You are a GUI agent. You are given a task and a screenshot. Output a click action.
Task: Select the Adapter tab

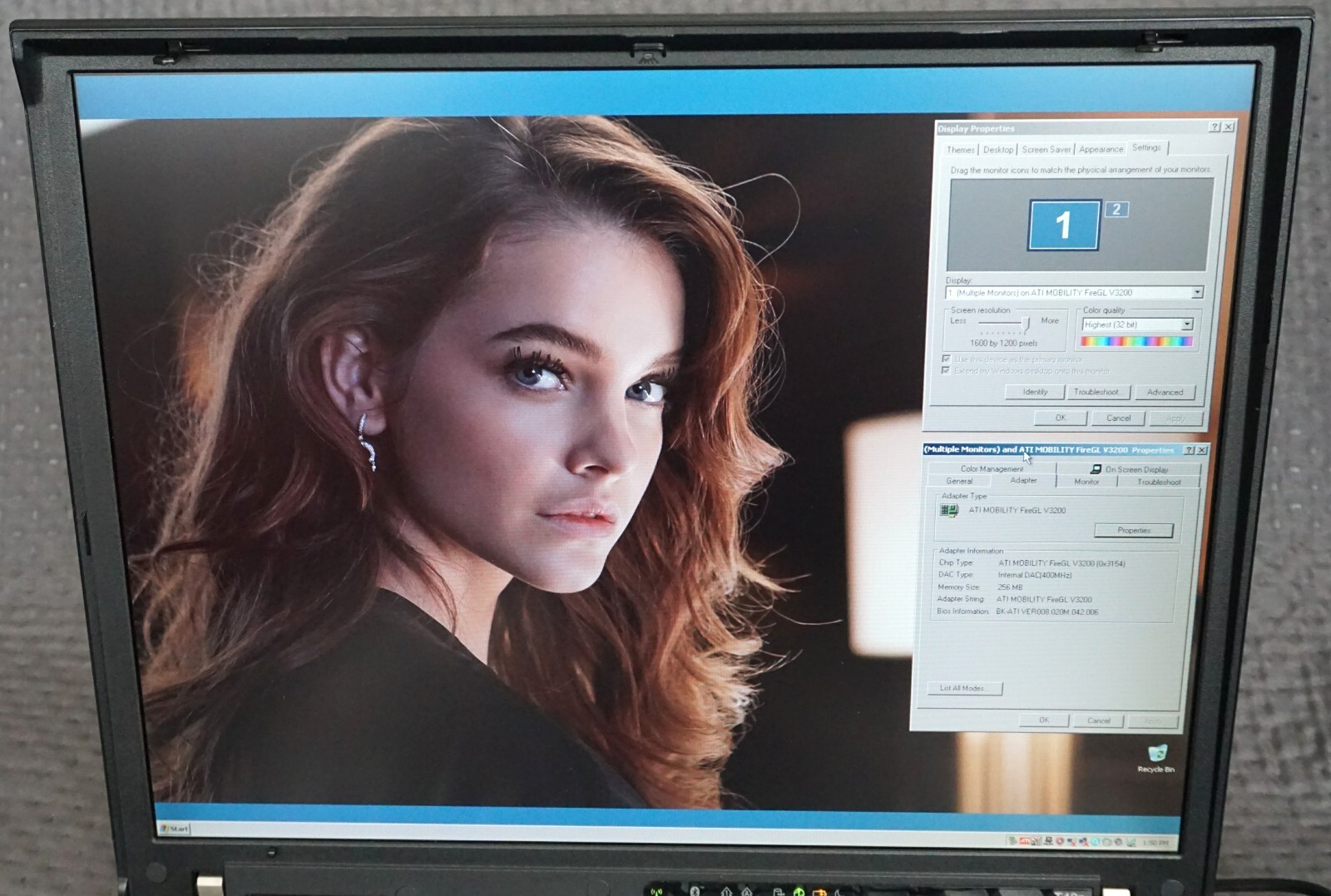1023,480
